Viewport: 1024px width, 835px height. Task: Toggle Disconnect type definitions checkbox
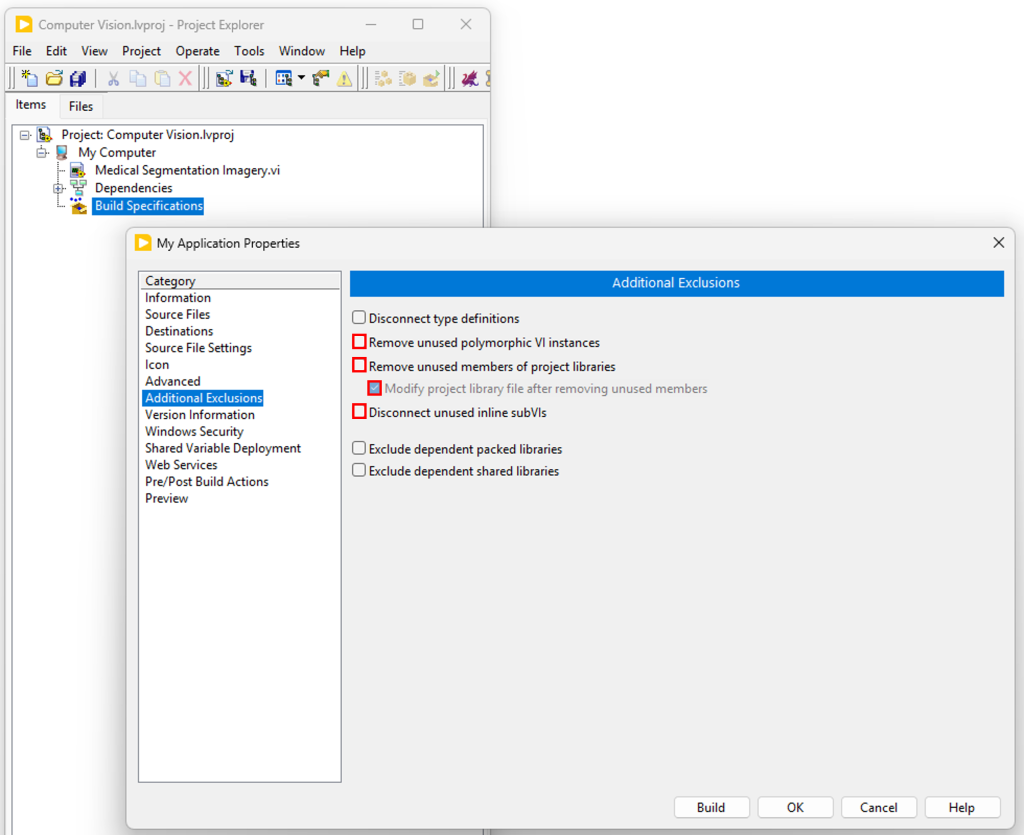(x=359, y=318)
